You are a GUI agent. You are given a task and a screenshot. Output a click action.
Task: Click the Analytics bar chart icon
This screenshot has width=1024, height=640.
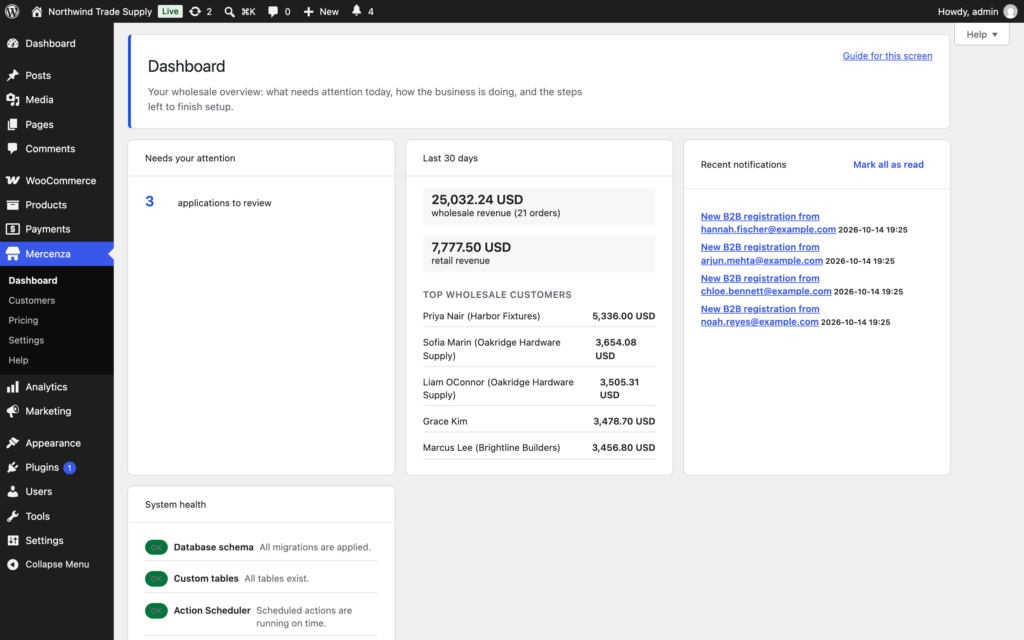pos(12,387)
